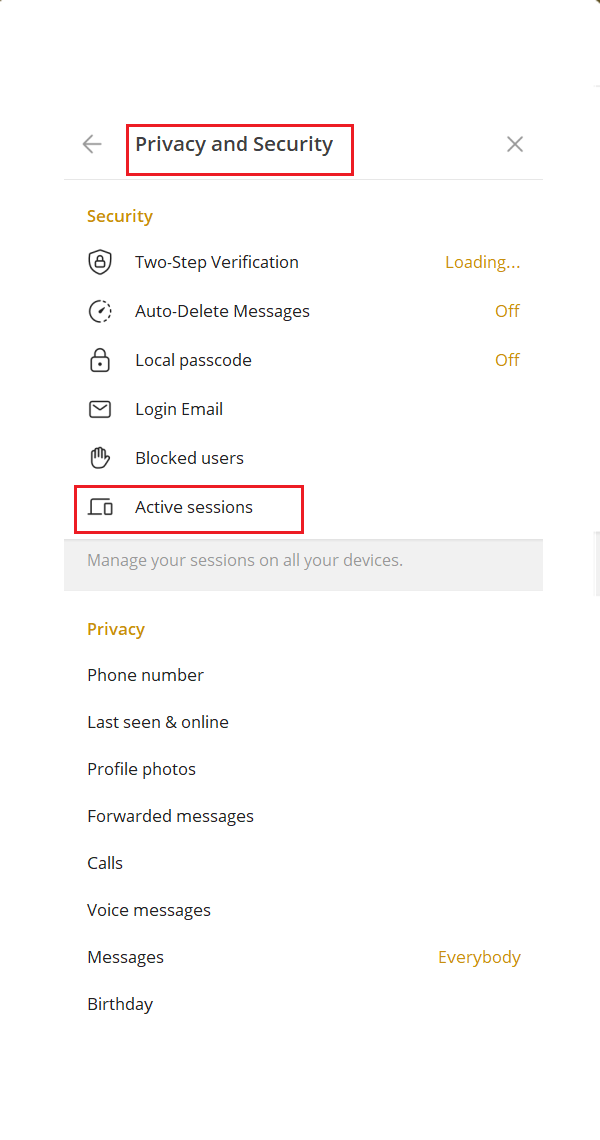Image resolution: width=600 pixels, height=1140 pixels.
Task: Click the back arrow icon
Action: [x=92, y=144]
